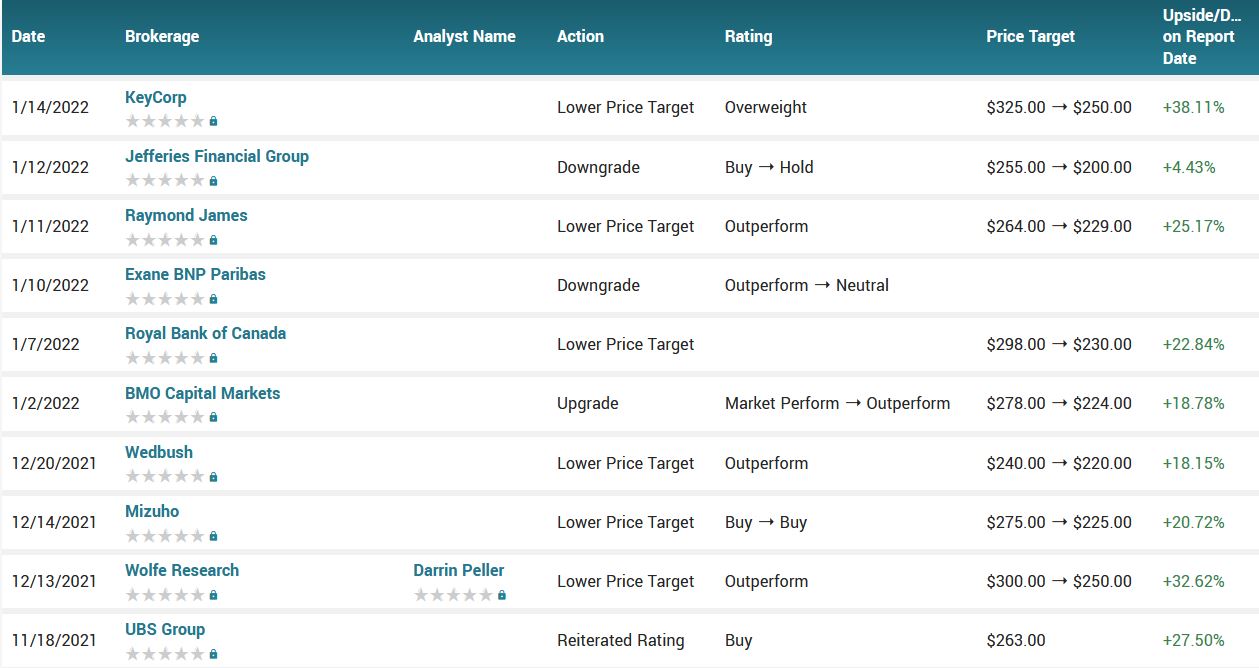Click the lock icon under Darrin Peller
The height and width of the screenshot is (668, 1259).
pos(502,595)
